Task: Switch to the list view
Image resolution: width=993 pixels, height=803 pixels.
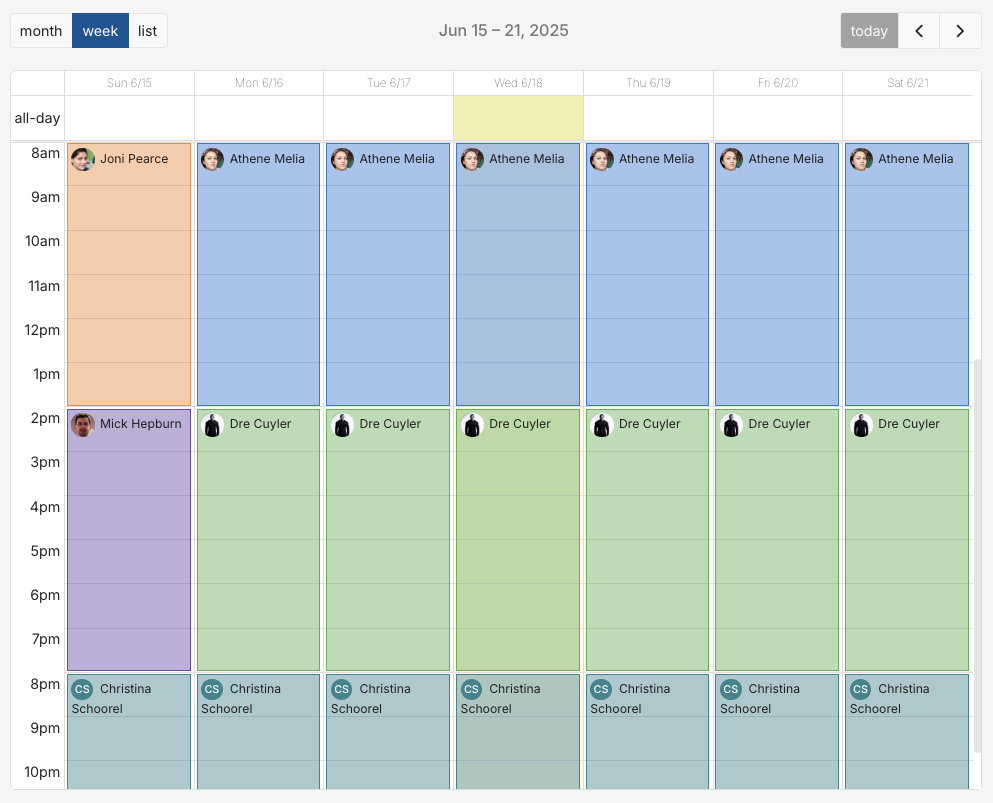Action: pyautogui.click(x=147, y=30)
